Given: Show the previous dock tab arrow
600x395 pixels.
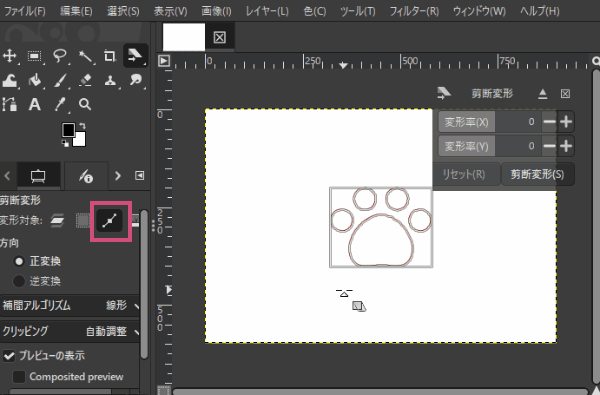Looking at the screenshot, I should 7,176.
